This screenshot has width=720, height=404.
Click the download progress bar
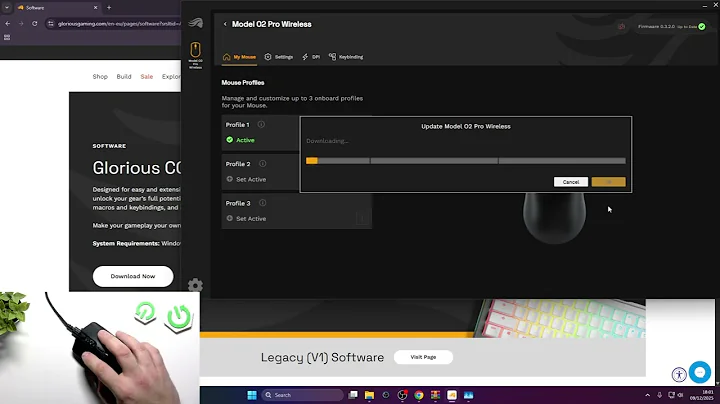coord(466,161)
